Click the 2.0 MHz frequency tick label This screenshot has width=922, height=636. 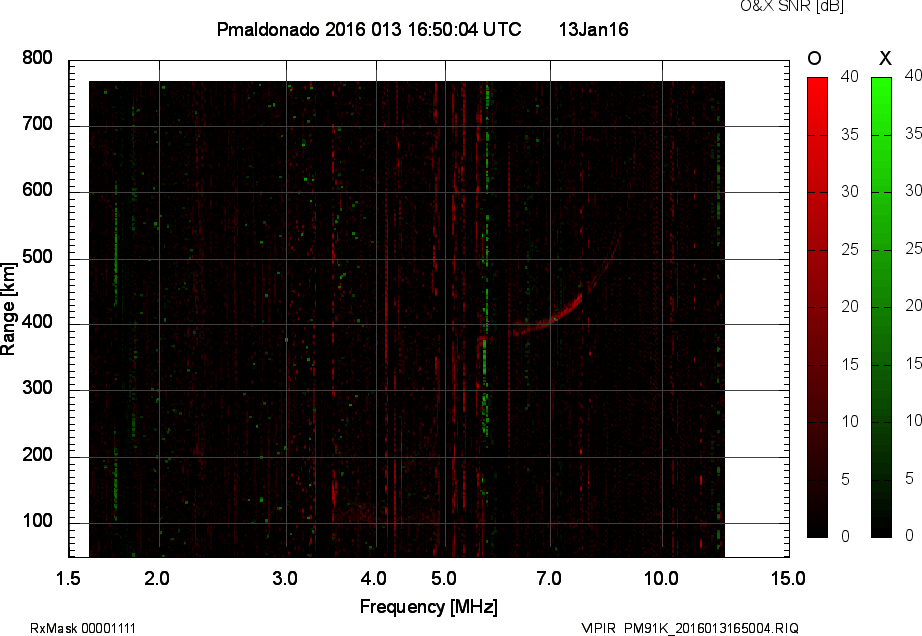157,578
